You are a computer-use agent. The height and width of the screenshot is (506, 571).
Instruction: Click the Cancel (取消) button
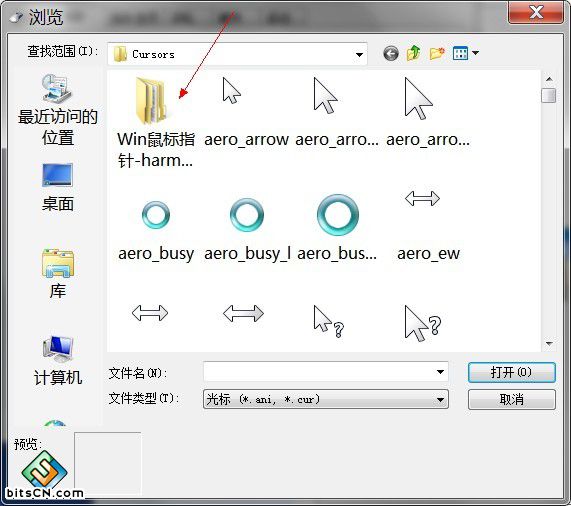[512, 400]
